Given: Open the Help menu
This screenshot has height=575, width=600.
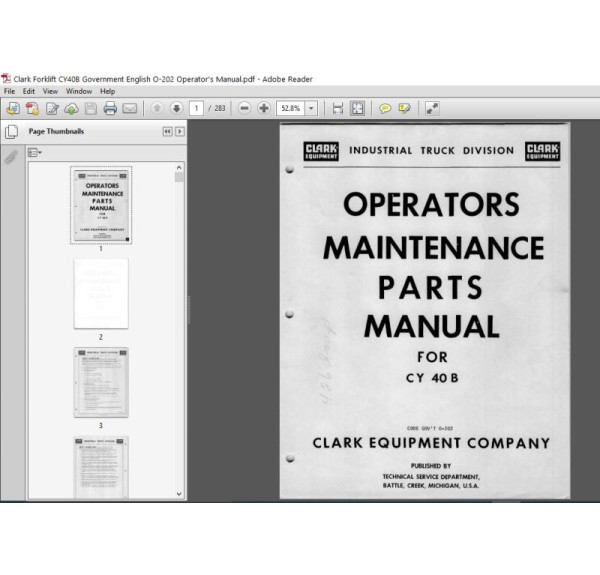Looking at the screenshot, I should tap(108, 91).
